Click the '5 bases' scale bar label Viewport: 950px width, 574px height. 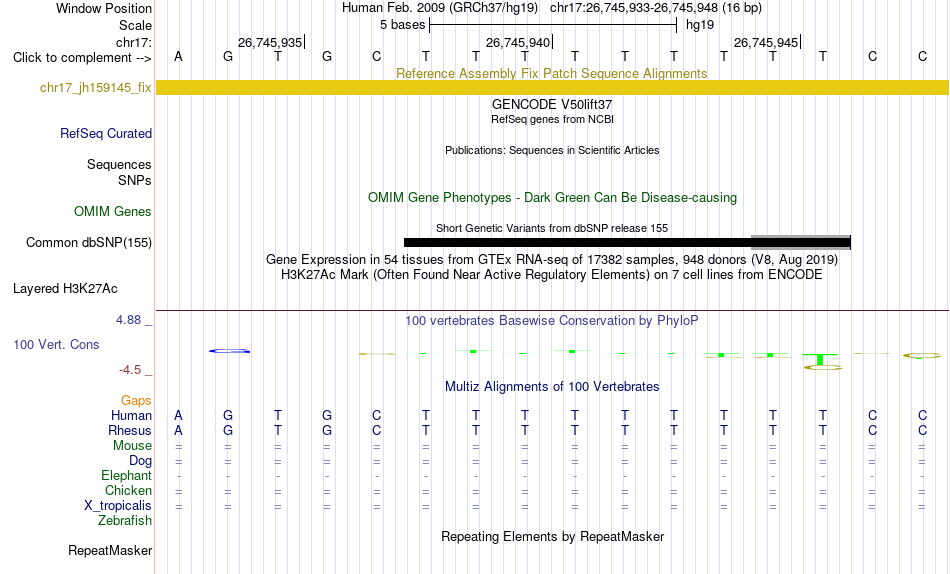pos(402,25)
